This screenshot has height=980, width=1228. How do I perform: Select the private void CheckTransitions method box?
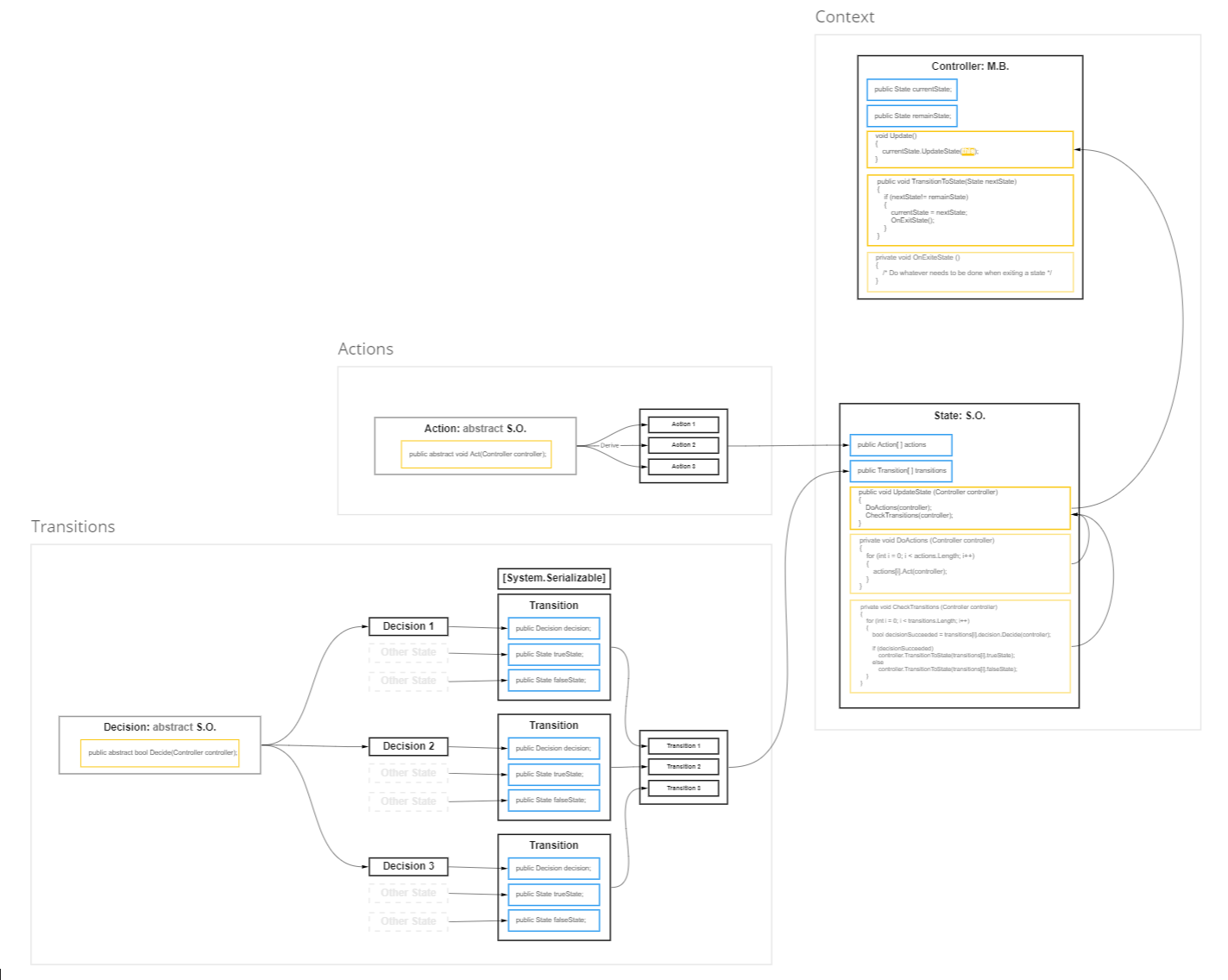point(960,646)
